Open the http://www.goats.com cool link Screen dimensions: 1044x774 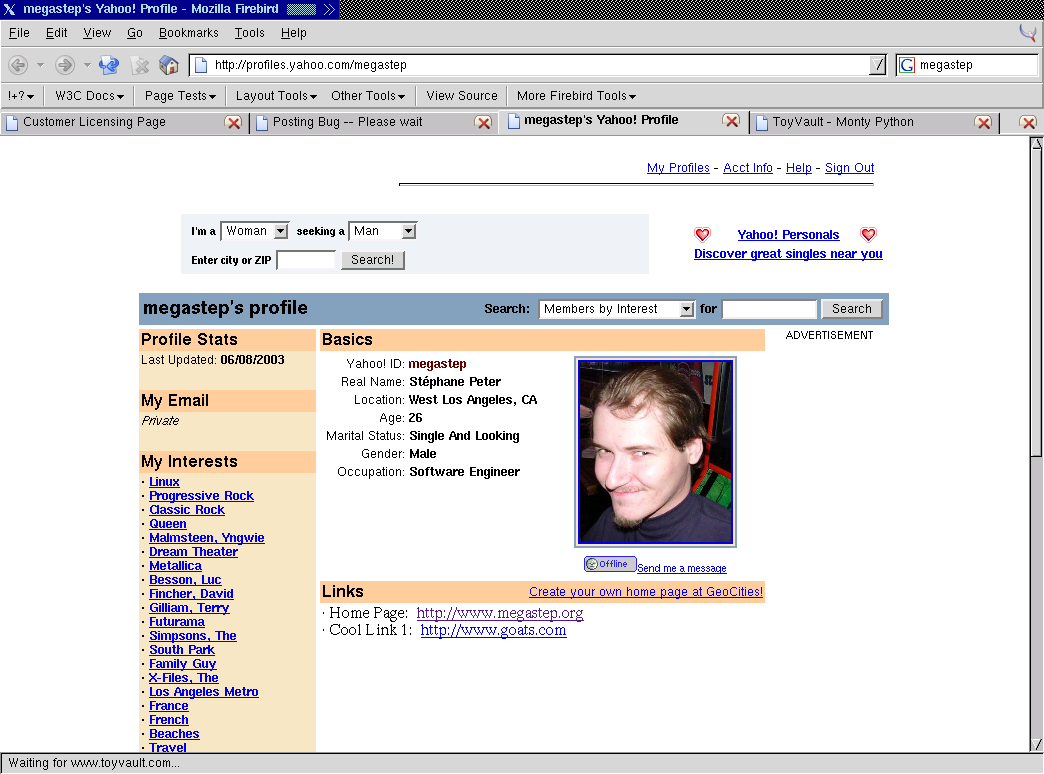coord(493,630)
